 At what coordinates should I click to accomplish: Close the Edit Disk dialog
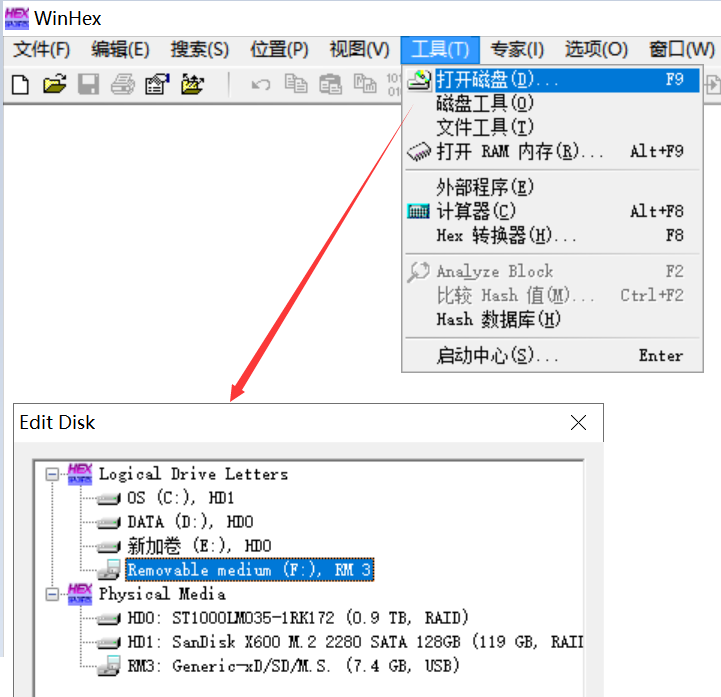(x=578, y=422)
